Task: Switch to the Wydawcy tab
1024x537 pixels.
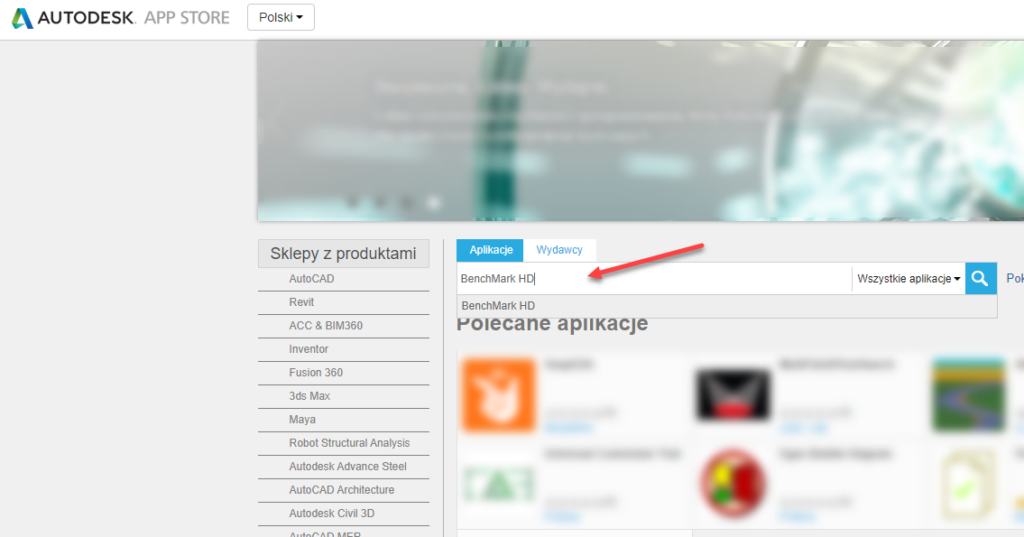Action: click(x=559, y=249)
